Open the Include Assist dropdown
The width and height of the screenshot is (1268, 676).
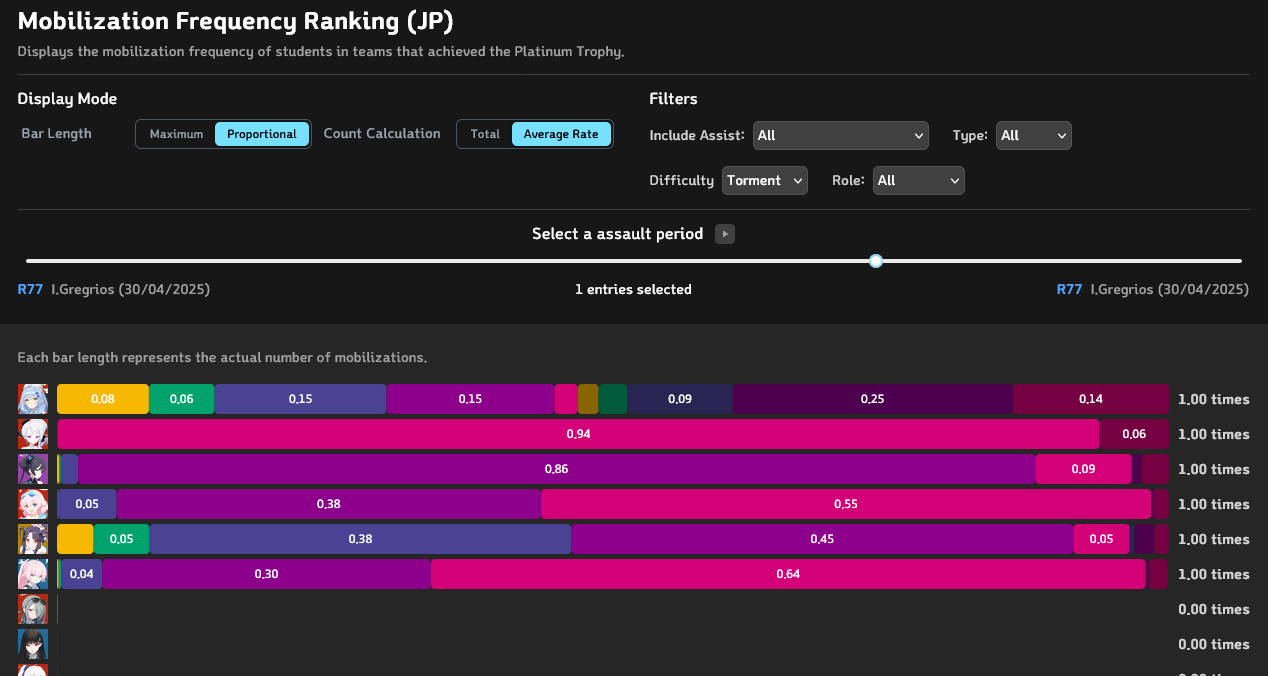(840, 135)
